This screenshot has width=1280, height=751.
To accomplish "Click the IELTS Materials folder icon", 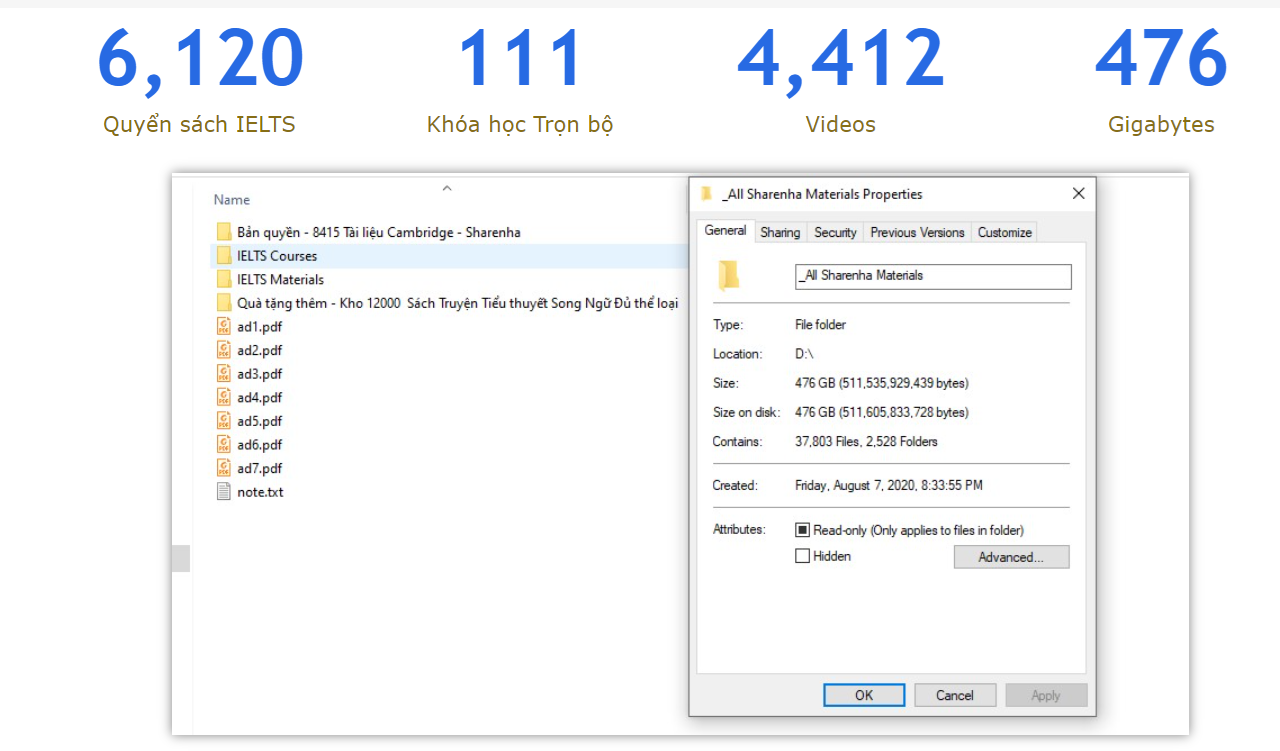I will [224, 280].
